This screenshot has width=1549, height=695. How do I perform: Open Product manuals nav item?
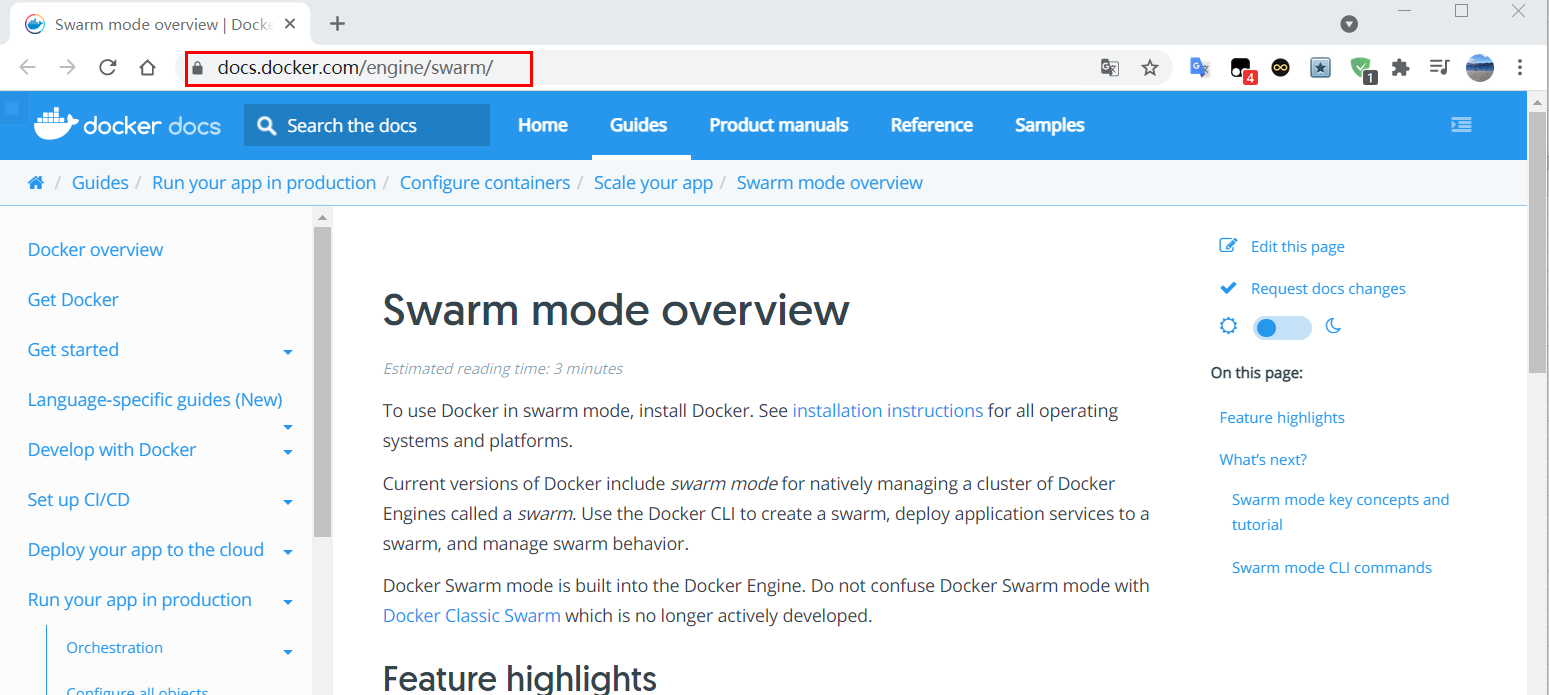click(x=779, y=125)
